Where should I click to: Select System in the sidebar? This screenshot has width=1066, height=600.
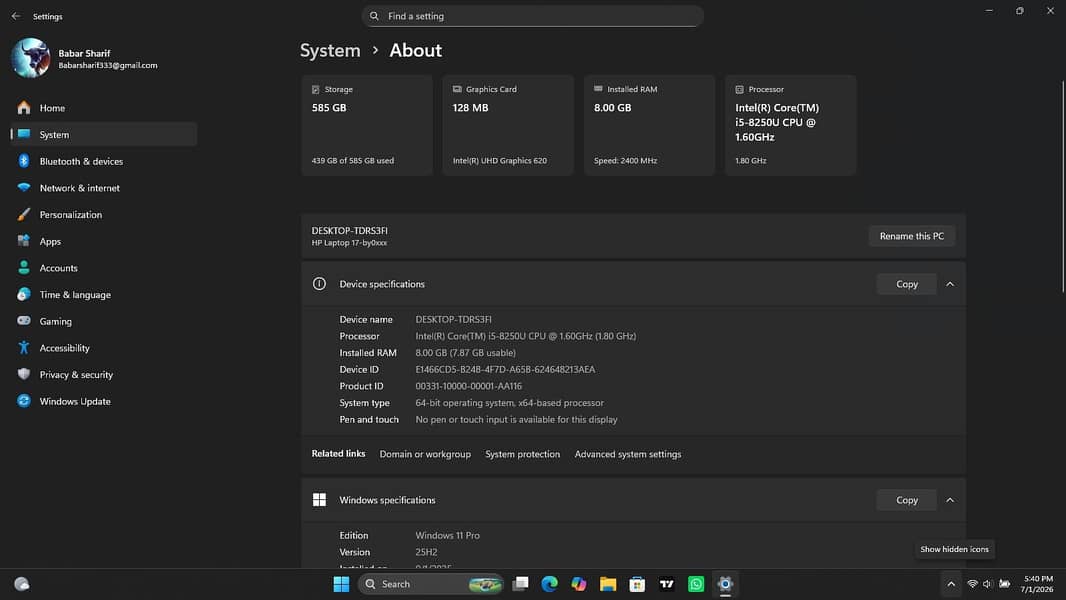point(104,135)
